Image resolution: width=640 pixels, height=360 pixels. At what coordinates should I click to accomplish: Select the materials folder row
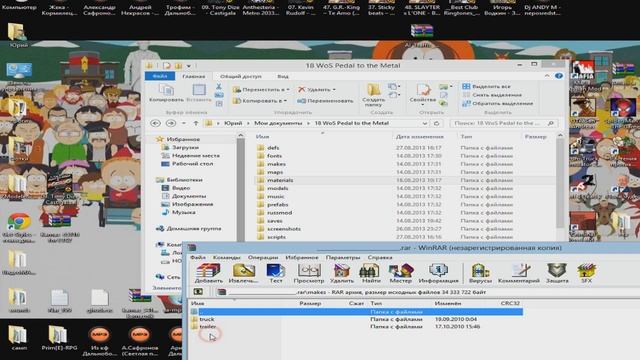(x=405, y=180)
